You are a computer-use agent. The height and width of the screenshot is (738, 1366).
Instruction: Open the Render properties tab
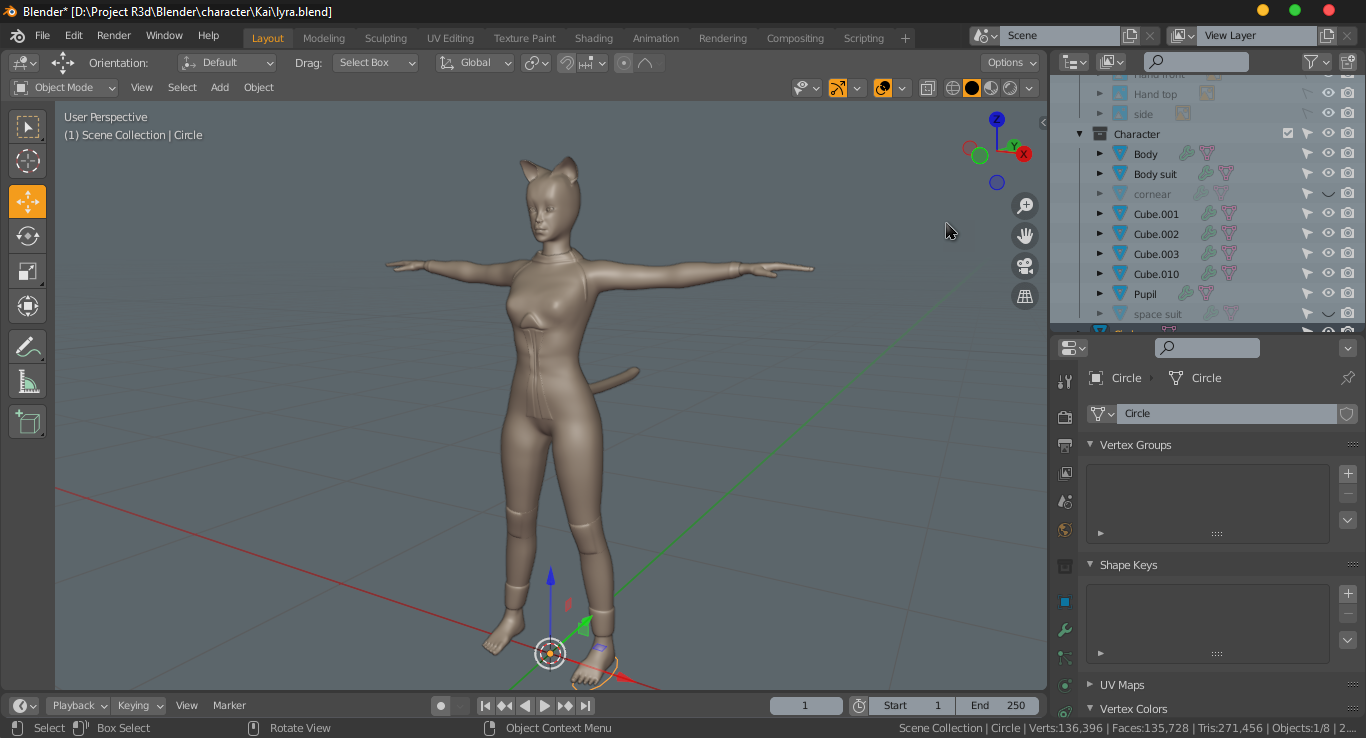(x=1065, y=416)
